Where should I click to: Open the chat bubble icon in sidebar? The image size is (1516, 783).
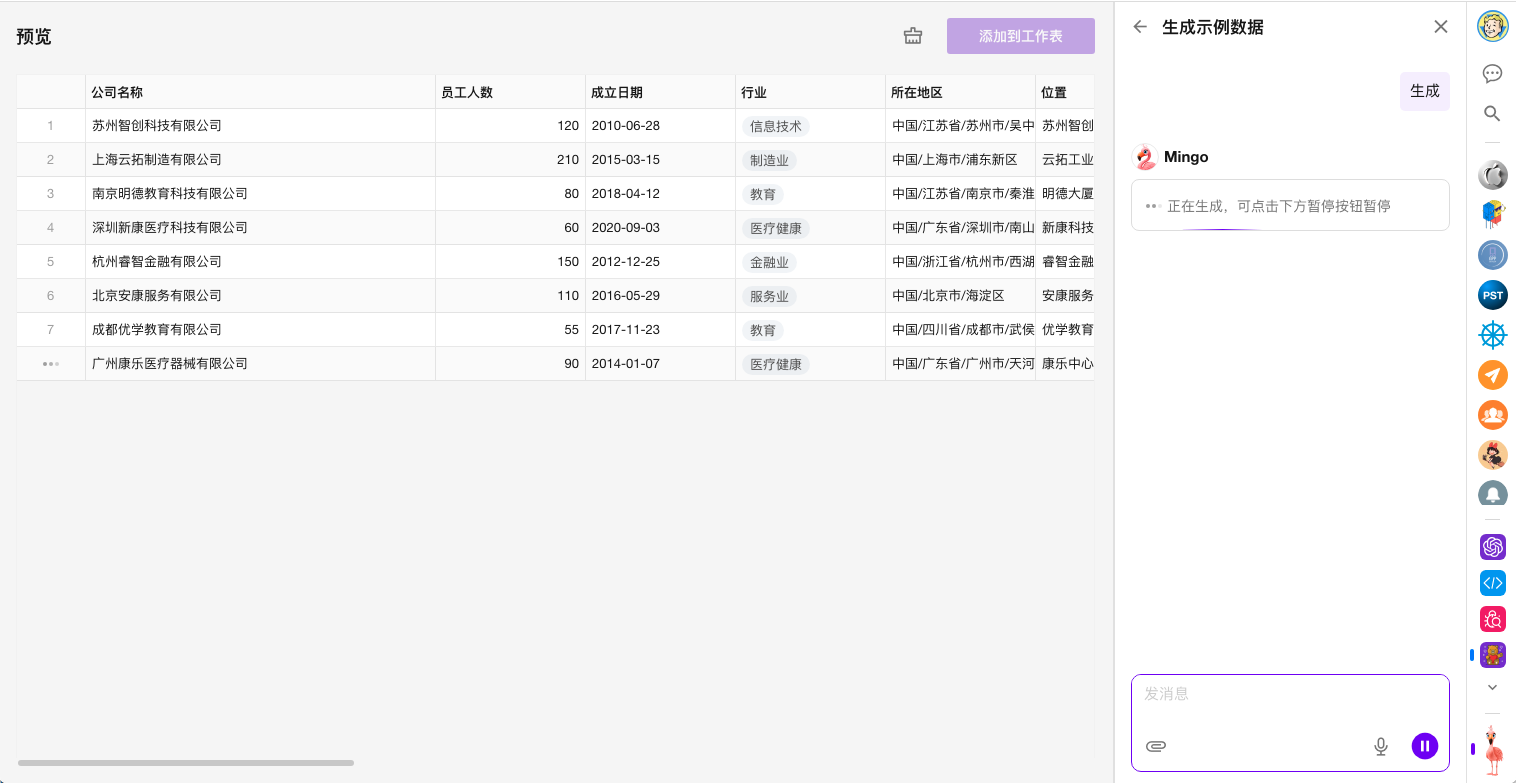pos(1492,73)
